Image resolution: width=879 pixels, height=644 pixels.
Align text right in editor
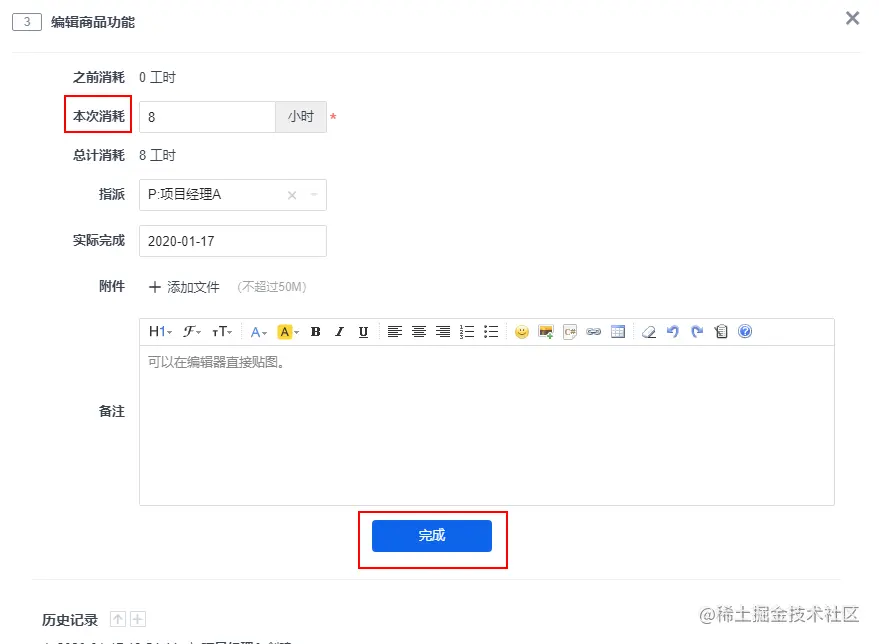pyautogui.click(x=443, y=332)
